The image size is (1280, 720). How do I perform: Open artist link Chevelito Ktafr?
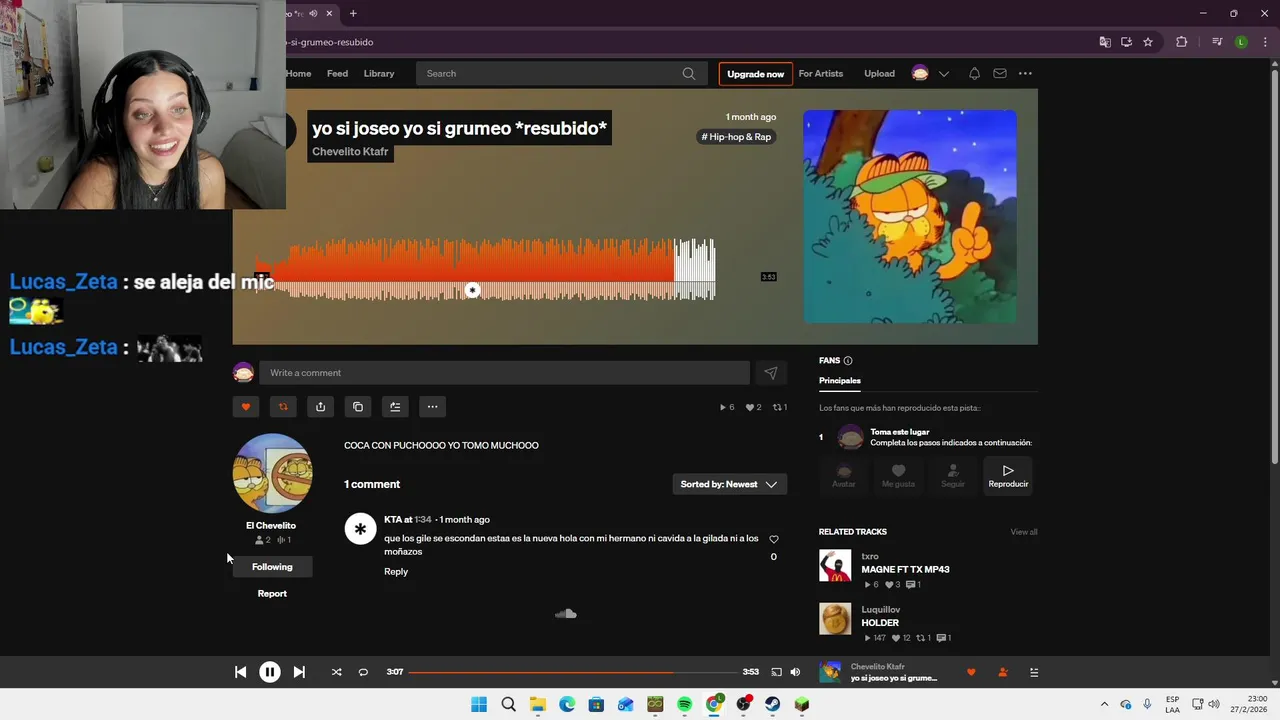pyautogui.click(x=350, y=152)
